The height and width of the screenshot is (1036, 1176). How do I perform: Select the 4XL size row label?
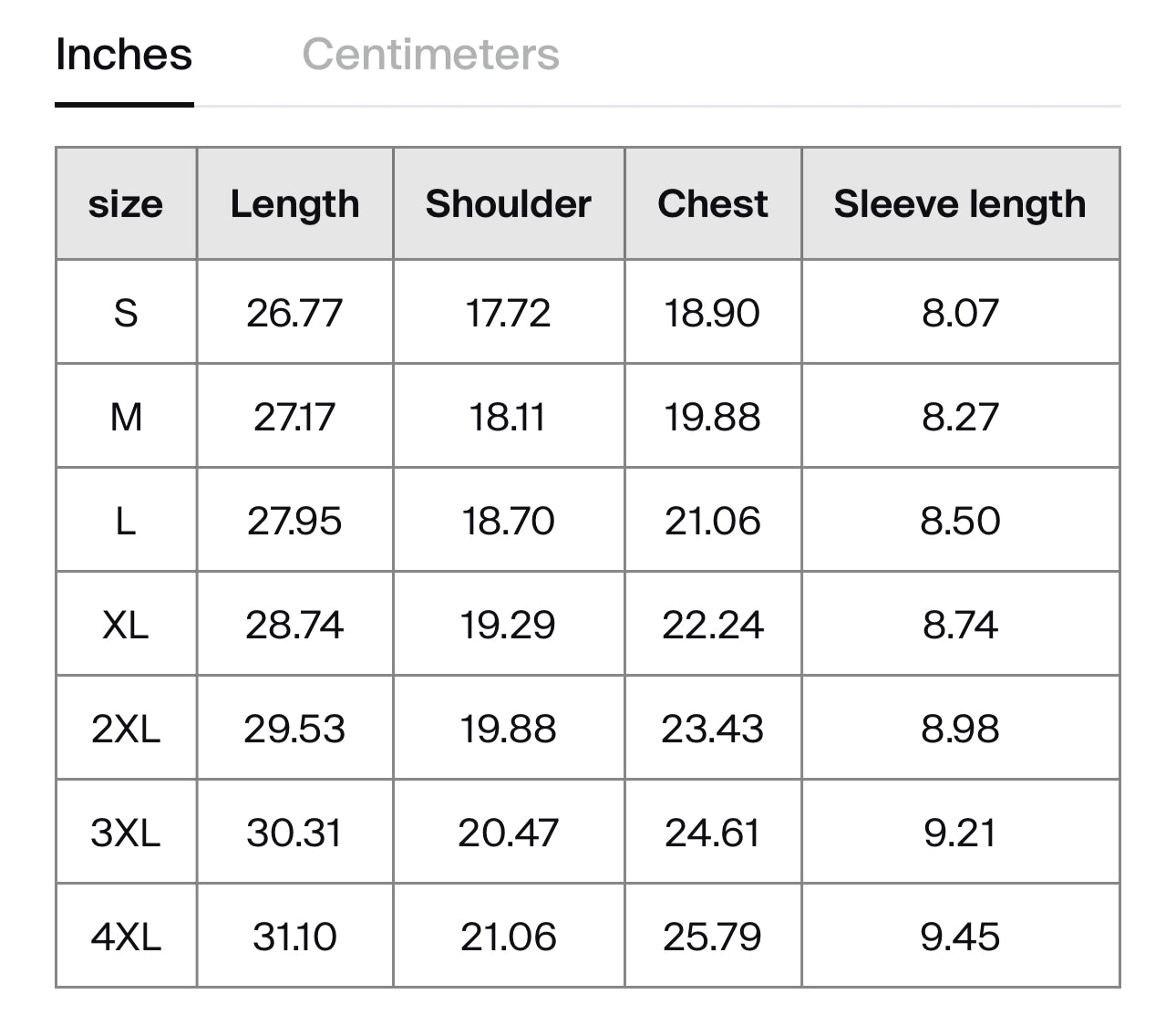(126, 937)
